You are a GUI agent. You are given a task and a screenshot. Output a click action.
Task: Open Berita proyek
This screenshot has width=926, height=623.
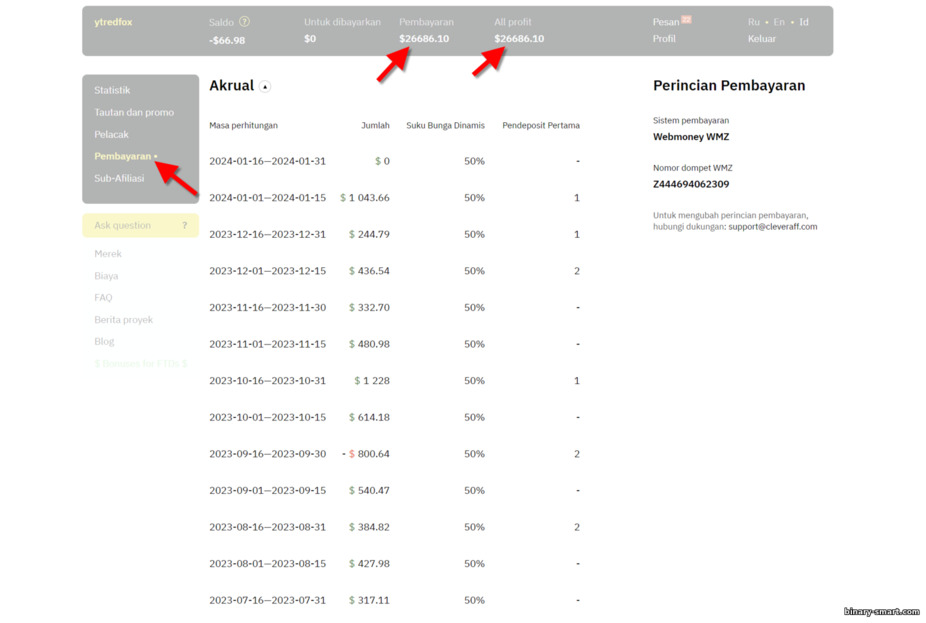pyautogui.click(x=123, y=319)
